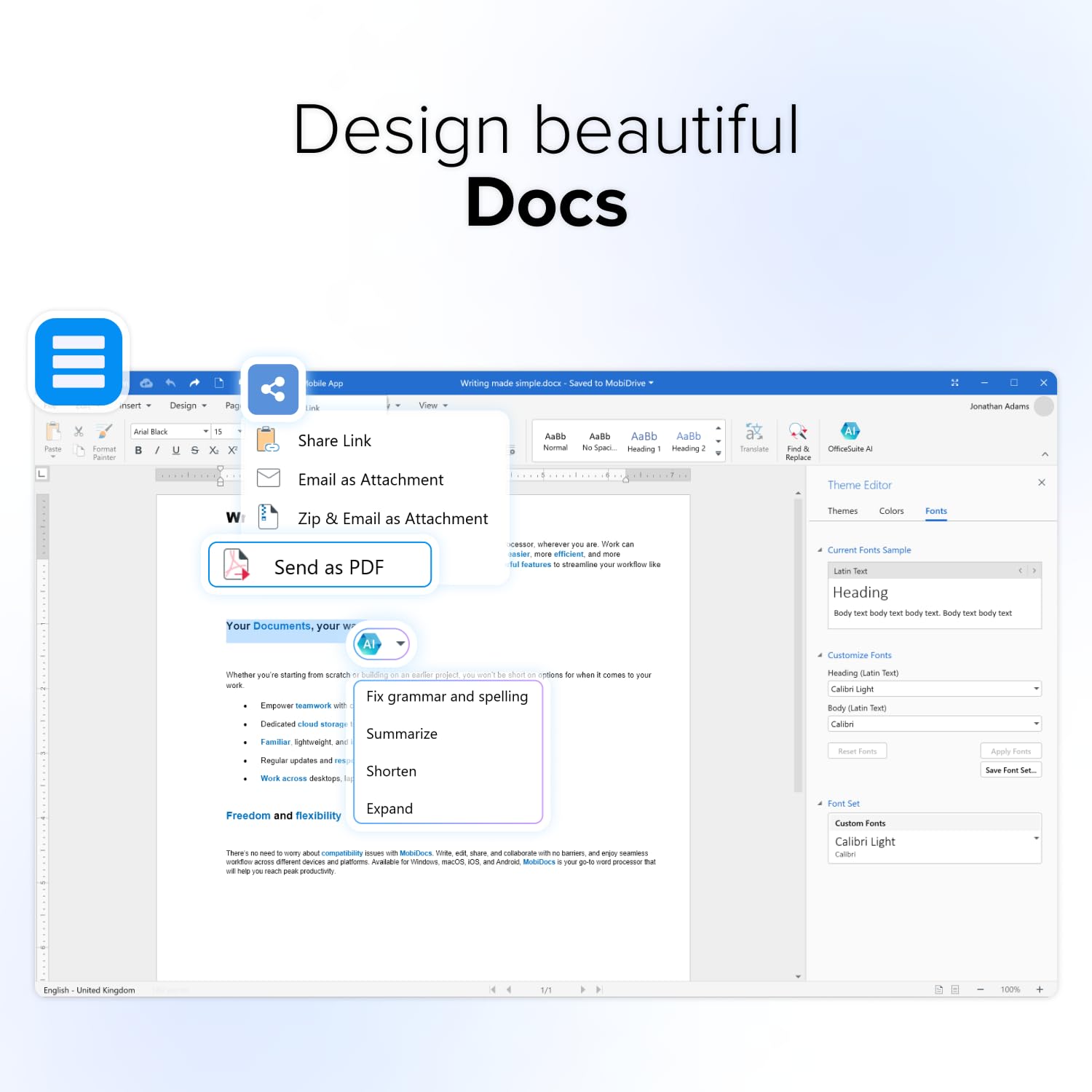Open the Arial Black font dropdown
The image size is (1092, 1092).
[206, 432]
